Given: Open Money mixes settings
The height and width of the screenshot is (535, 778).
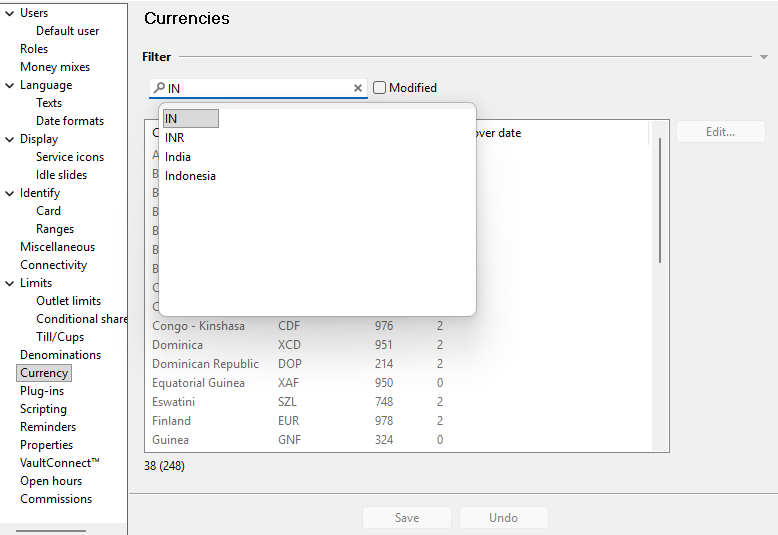Looking at the screenshot, I should [55, 67].
